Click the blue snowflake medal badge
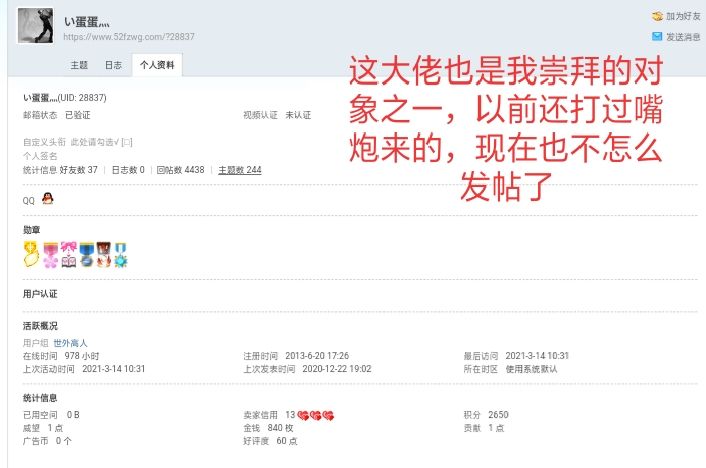 pos(120,255)
